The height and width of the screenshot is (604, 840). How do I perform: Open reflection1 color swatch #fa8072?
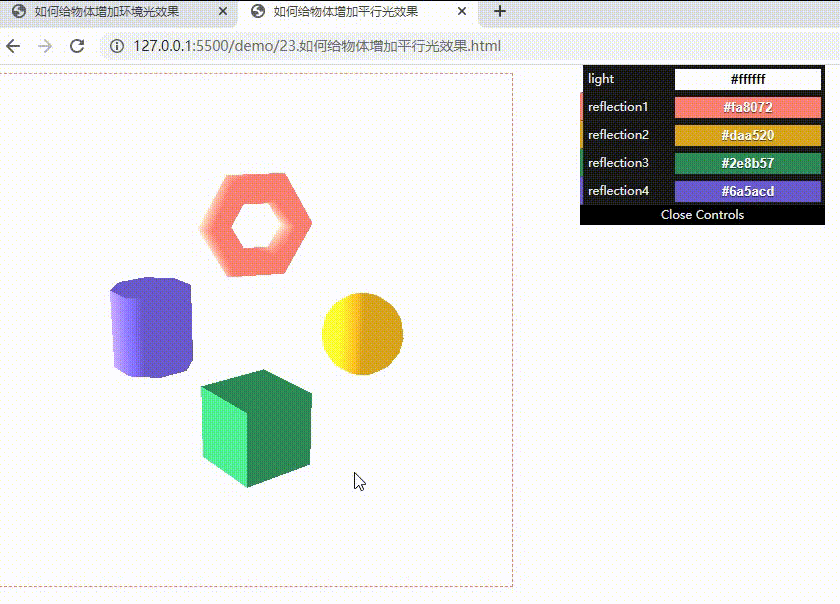[x=747, y=107]
